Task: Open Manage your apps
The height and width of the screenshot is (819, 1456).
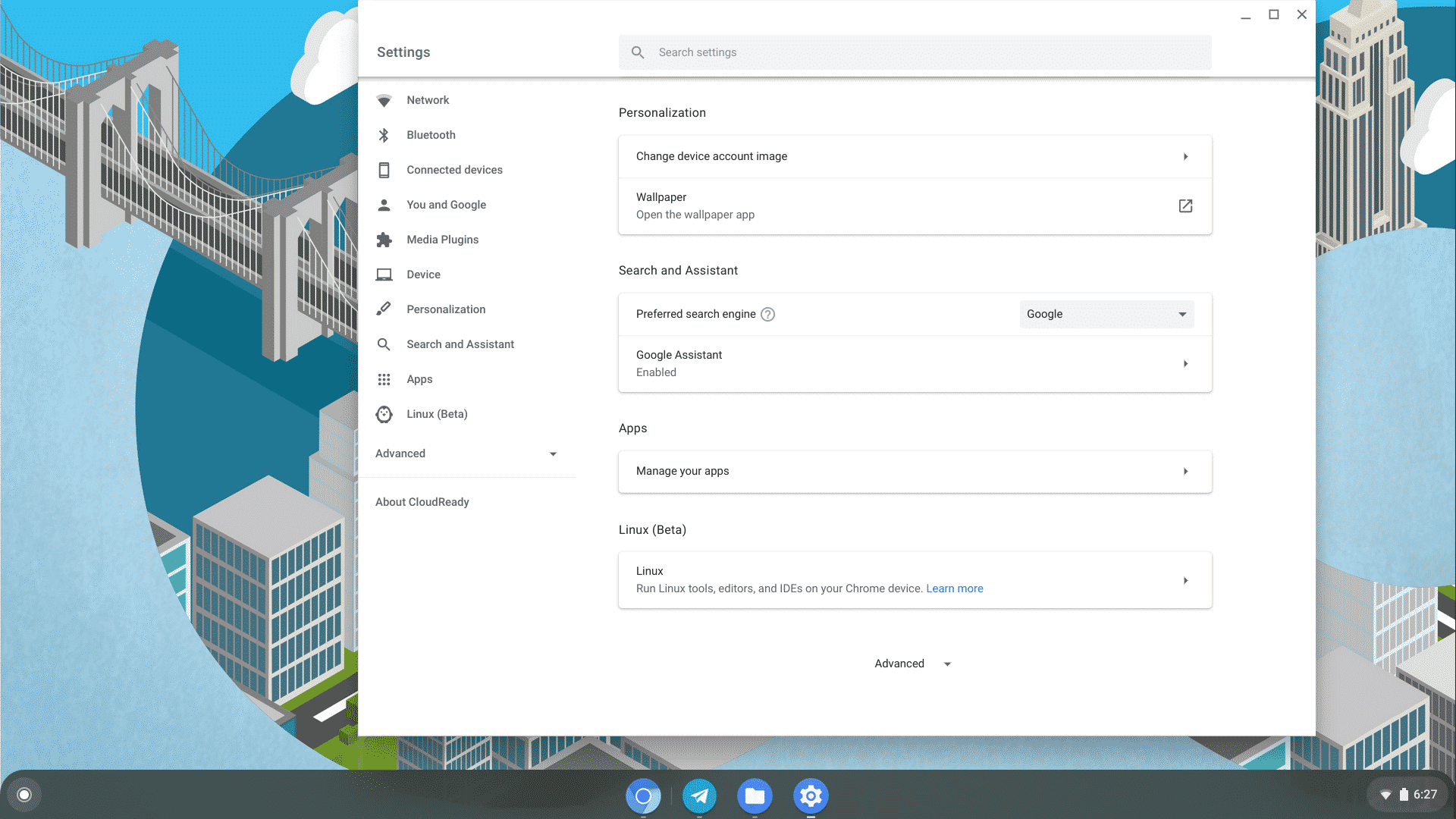Action: coord(915,471)
